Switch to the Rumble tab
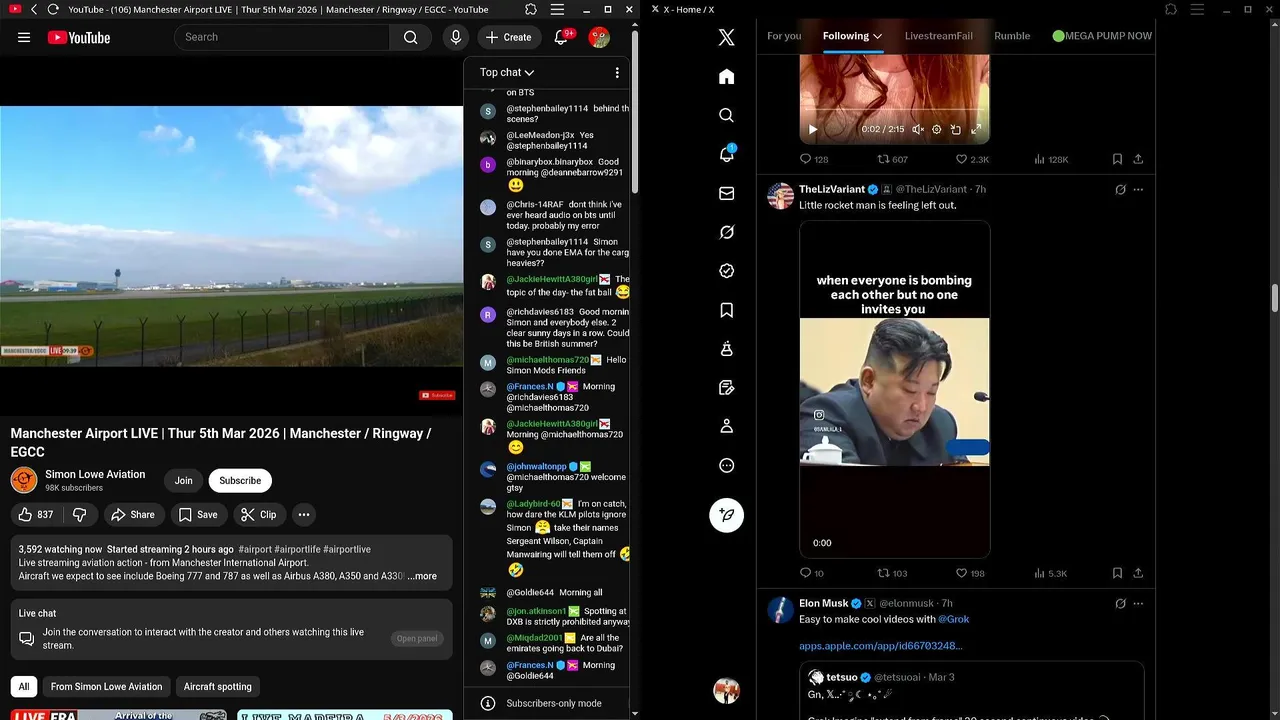Image resolution: width=1280 pixels, height=720 pixels. click(x=1012, y=36)
